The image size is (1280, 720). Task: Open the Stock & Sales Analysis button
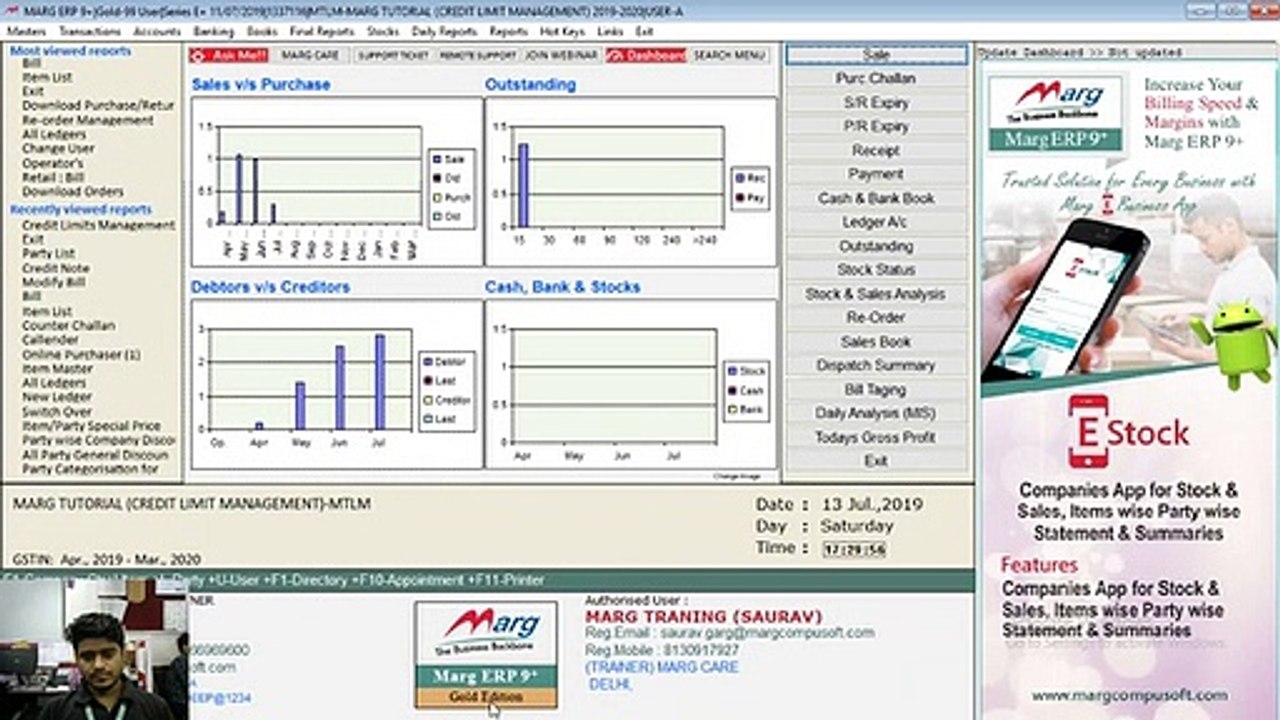click(876, 294)
